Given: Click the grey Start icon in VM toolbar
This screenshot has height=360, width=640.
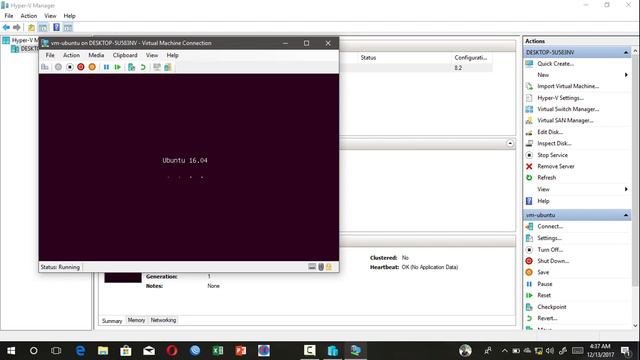Looking at the screenshot, I should 58,67.
